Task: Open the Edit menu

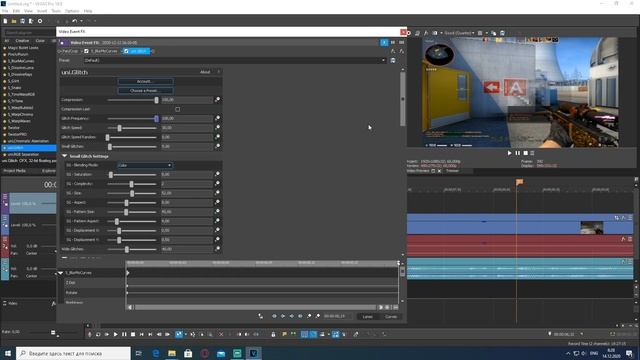Action: pos(16,11)
